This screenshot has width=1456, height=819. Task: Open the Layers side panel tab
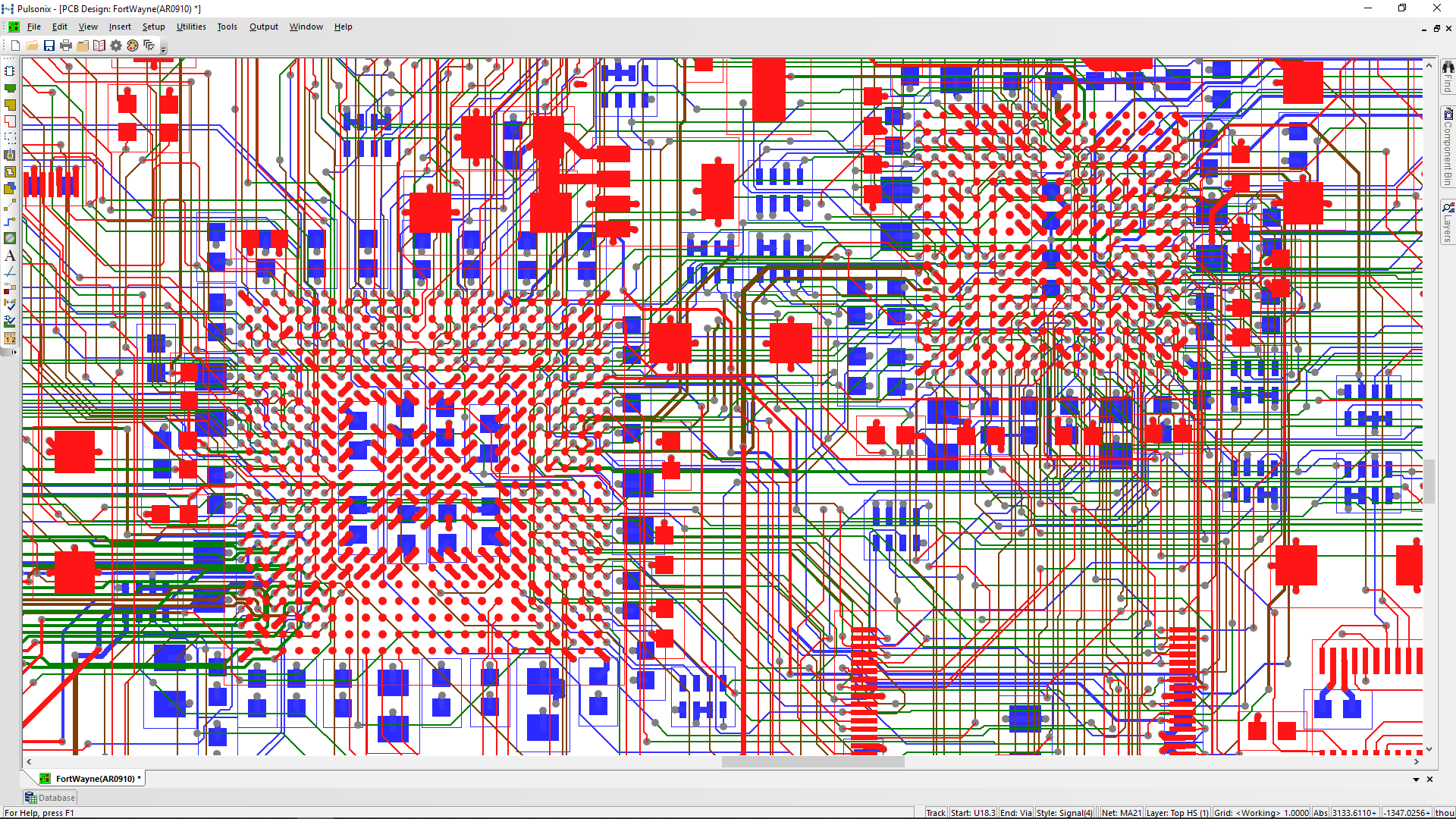(1448, 223)
